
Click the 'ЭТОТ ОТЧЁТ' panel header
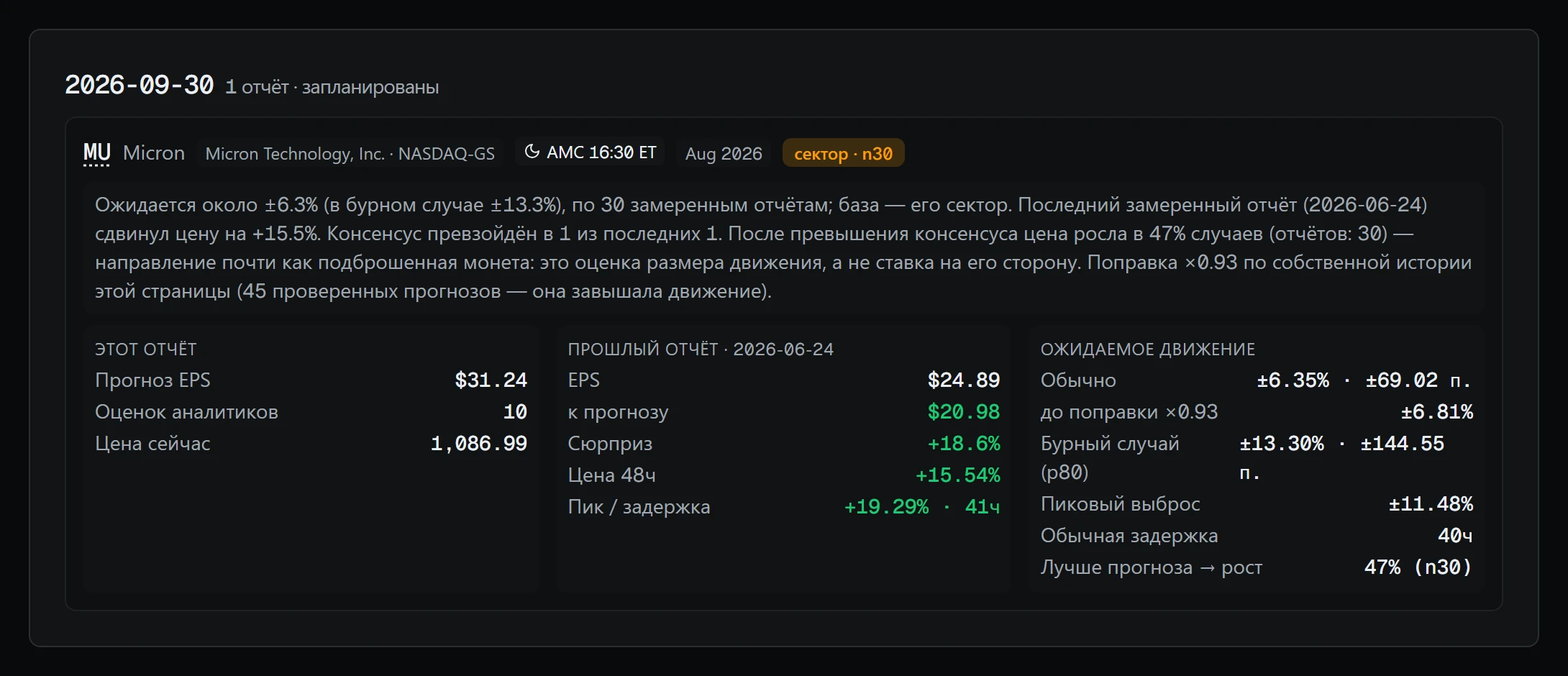(x=146, y=349)
